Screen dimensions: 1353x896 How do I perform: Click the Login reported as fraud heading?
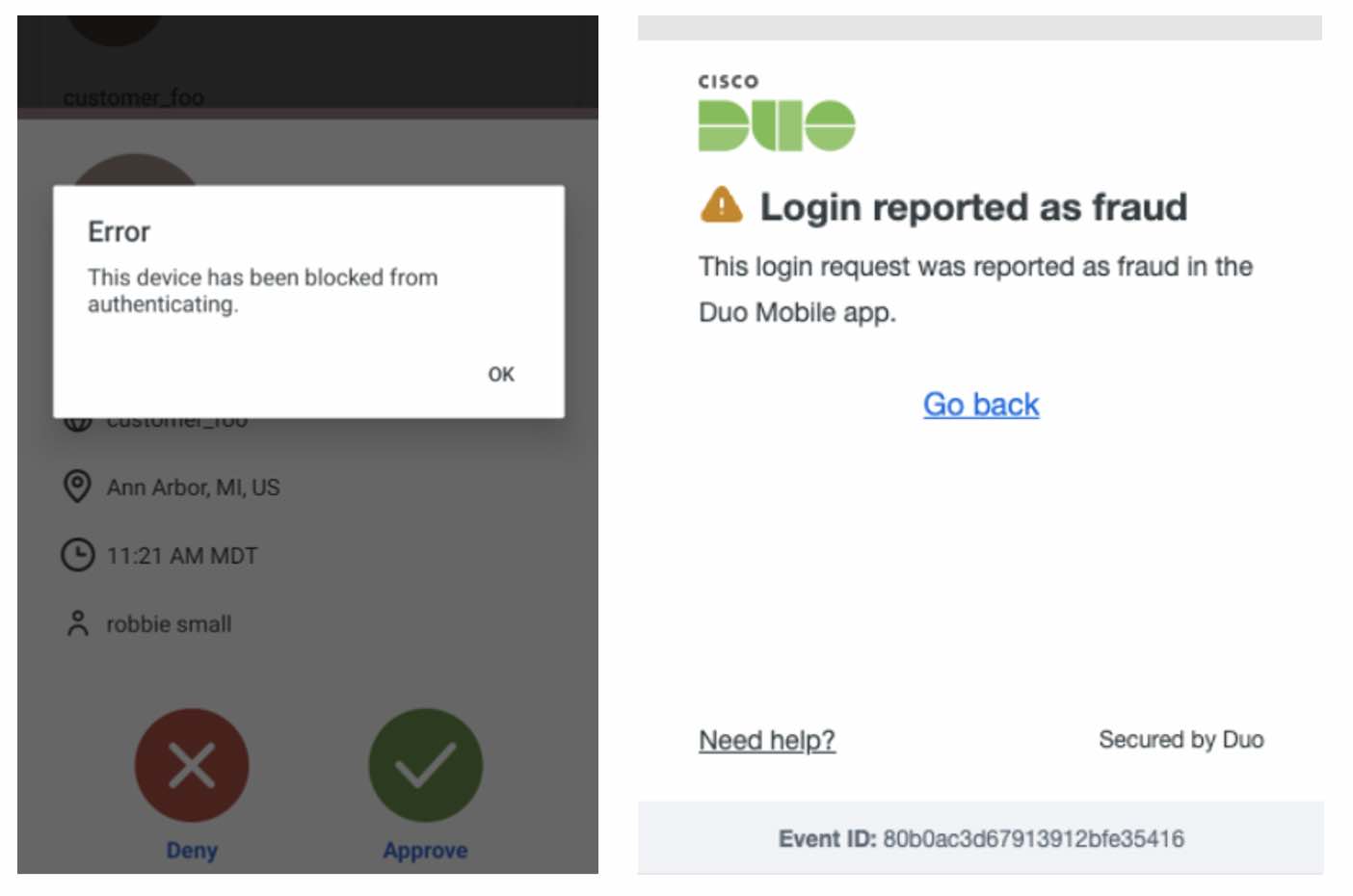pyautogui.click(x=973, y=207)
